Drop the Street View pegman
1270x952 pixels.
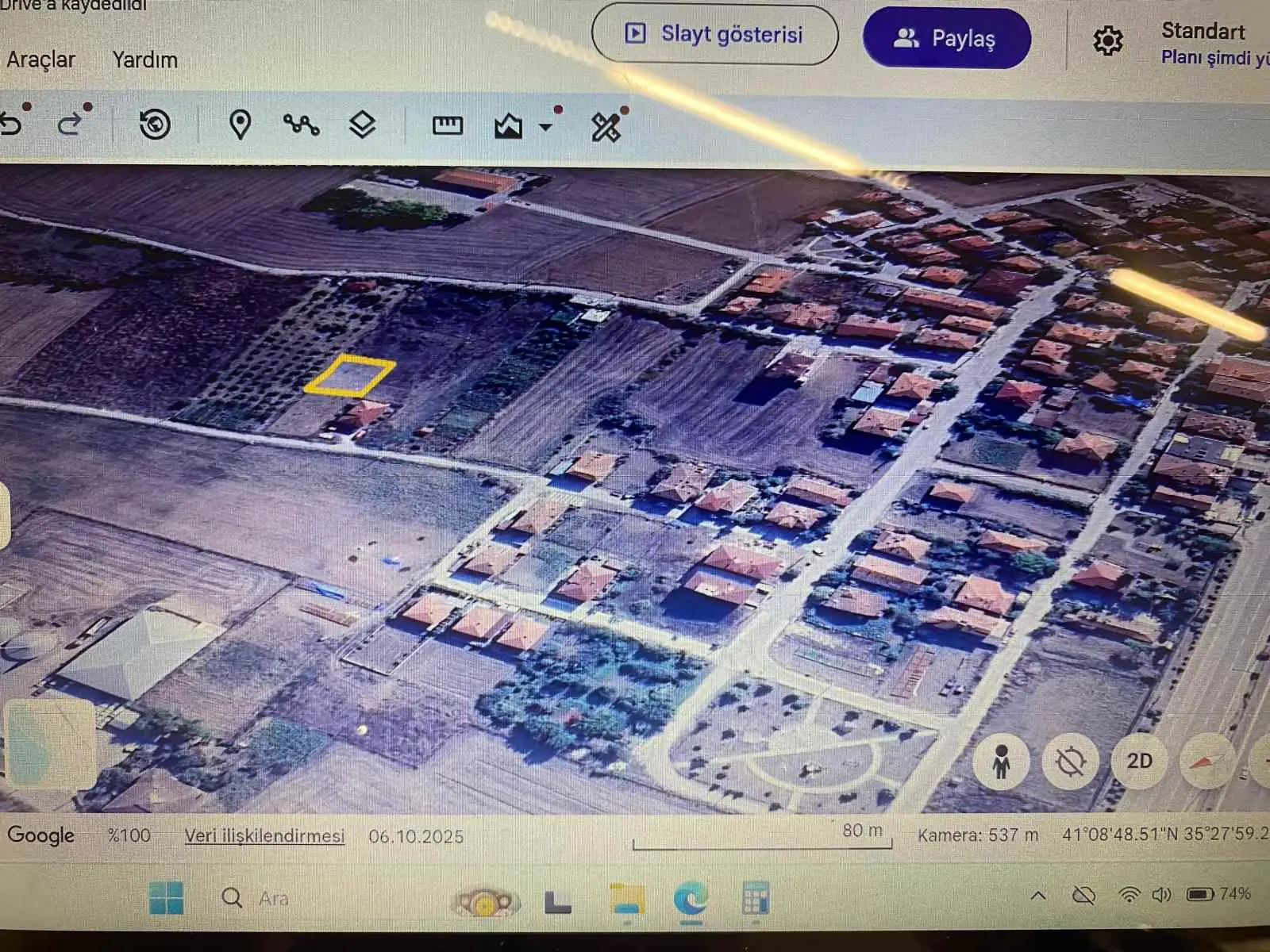pyautogui.click(x=1001, y=761)
